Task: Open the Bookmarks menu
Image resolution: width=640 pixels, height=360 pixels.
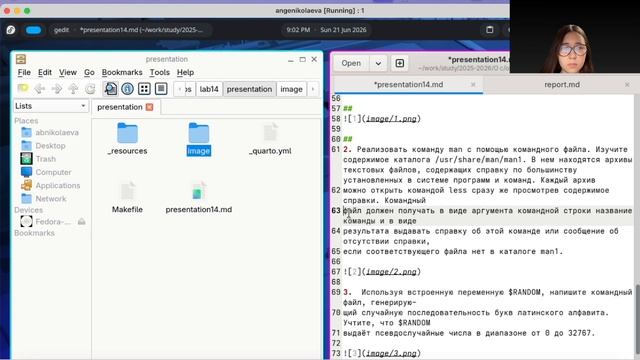Action: coord(122,72)
